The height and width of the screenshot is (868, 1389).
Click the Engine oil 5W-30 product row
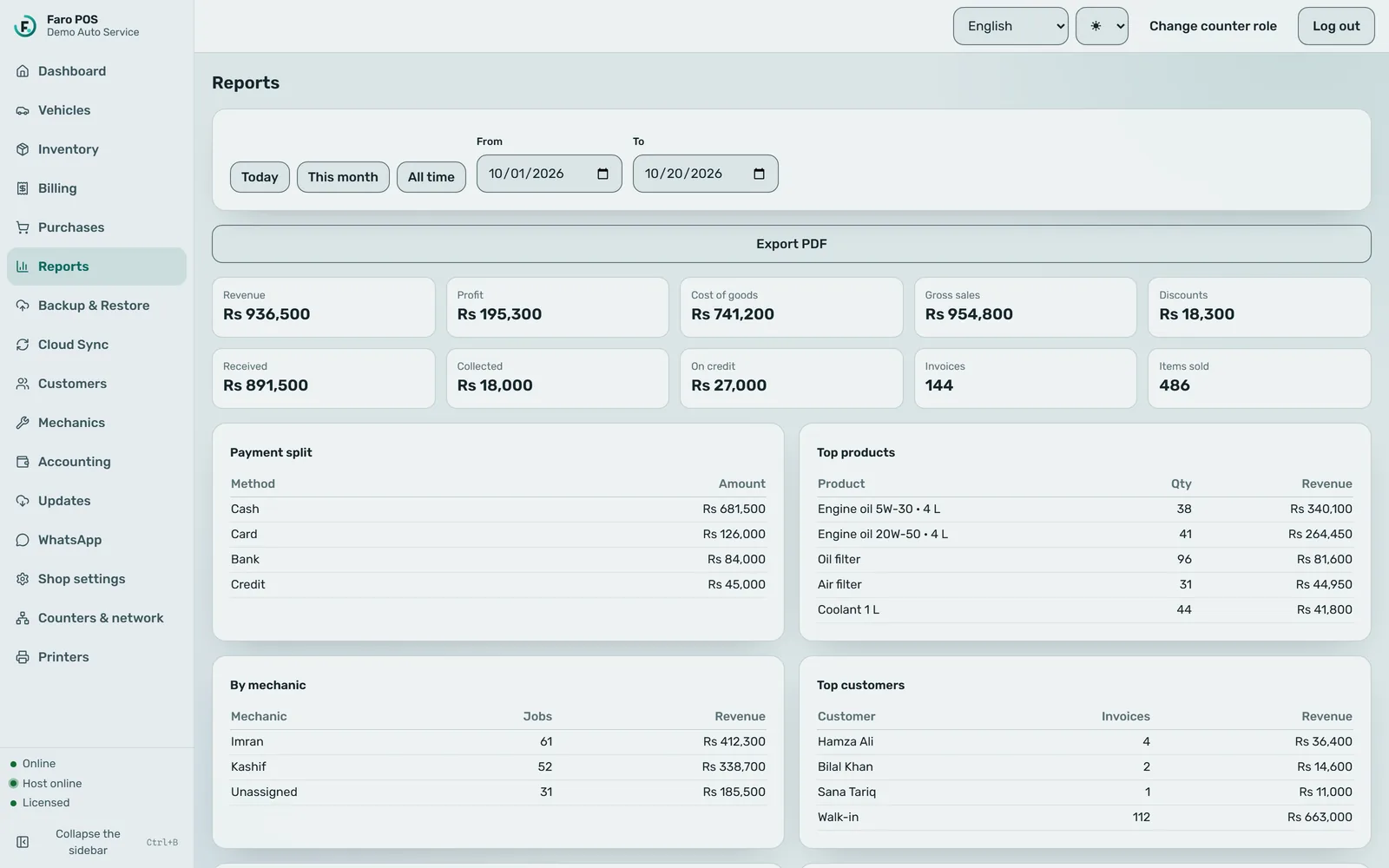point(1084,509)
